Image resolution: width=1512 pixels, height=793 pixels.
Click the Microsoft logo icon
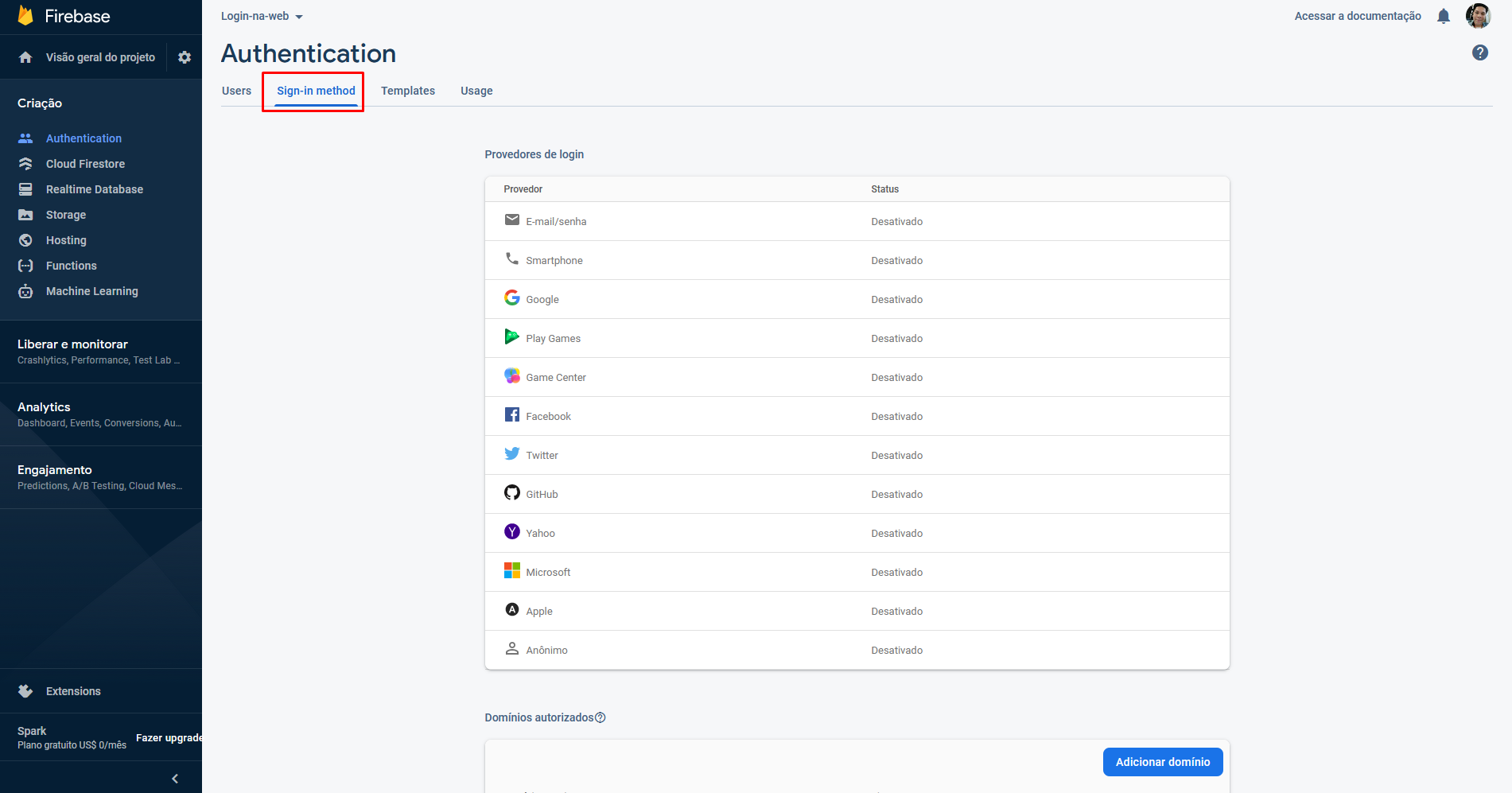pos(512,570)
